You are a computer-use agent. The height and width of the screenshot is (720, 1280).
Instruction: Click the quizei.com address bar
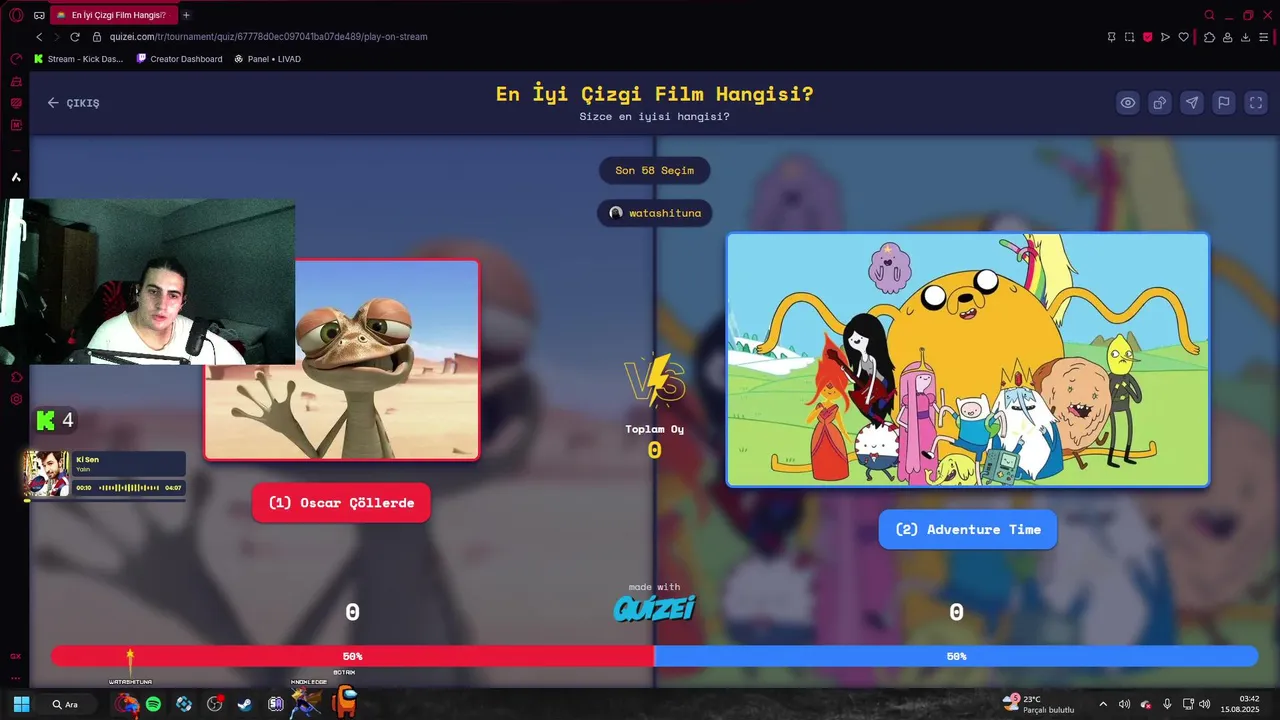(268, 37)
